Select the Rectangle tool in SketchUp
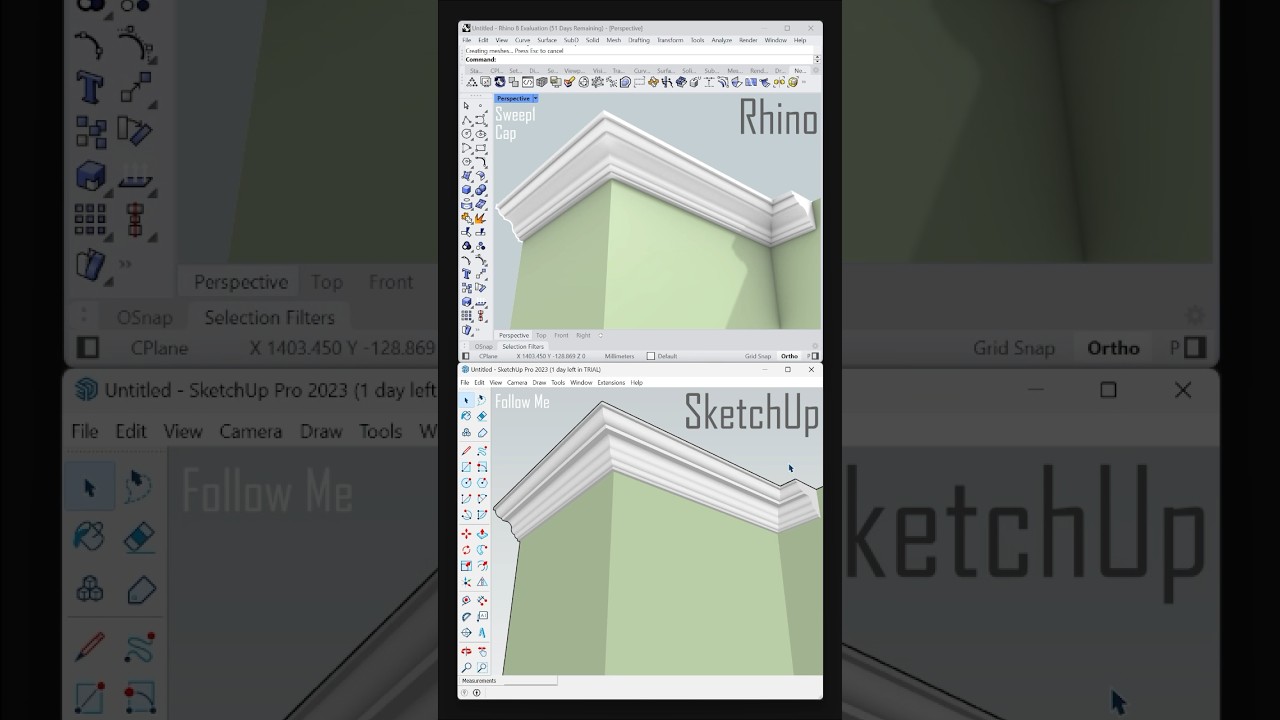 tap(466, 467)
